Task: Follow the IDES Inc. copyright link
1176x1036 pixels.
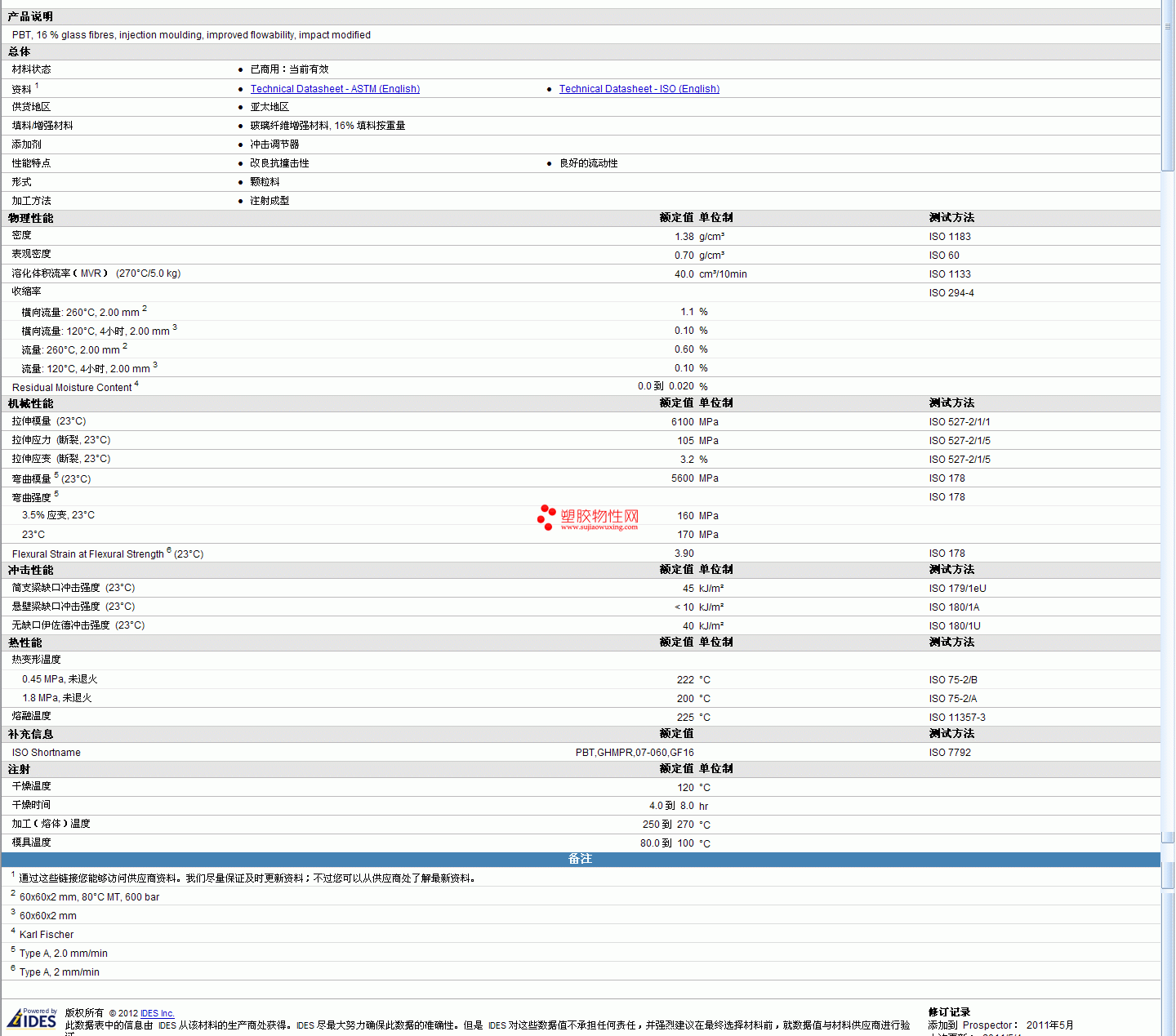Action: pos(158,1013)
